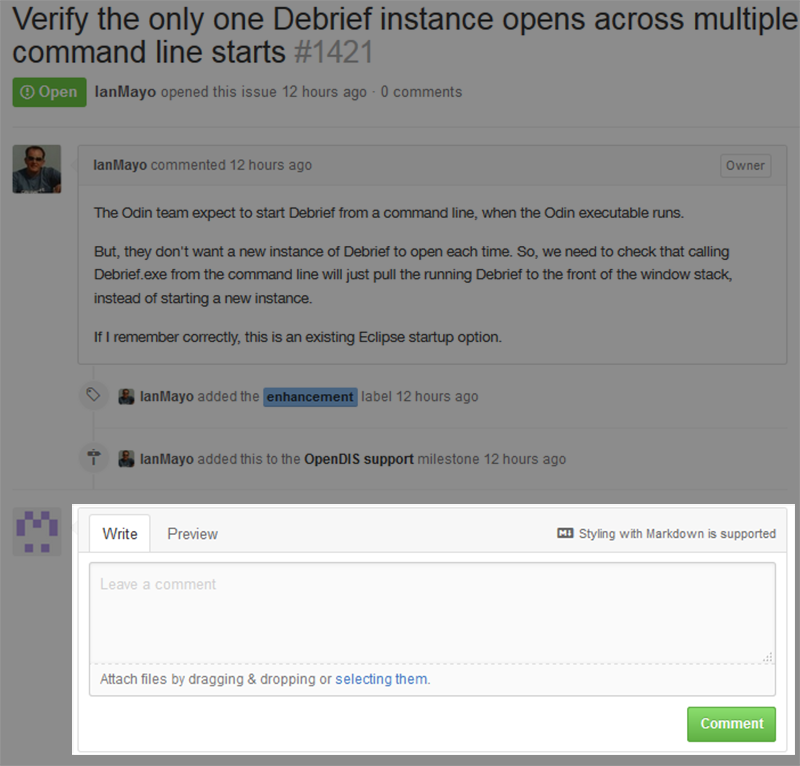
Task: Click IanMayo name in the label event
Action: pos(167,397)
